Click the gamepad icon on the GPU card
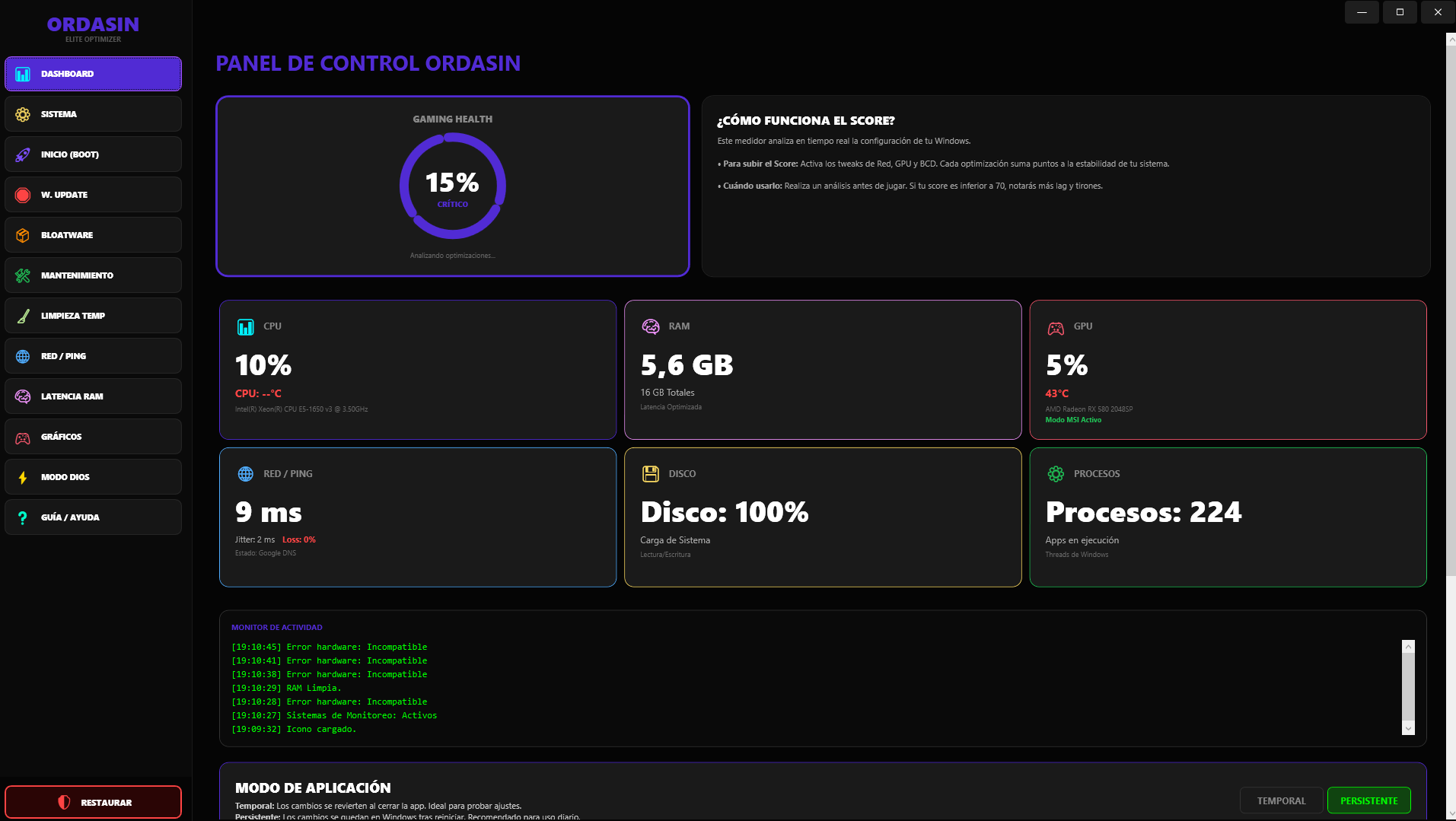 pos(1056,326)
